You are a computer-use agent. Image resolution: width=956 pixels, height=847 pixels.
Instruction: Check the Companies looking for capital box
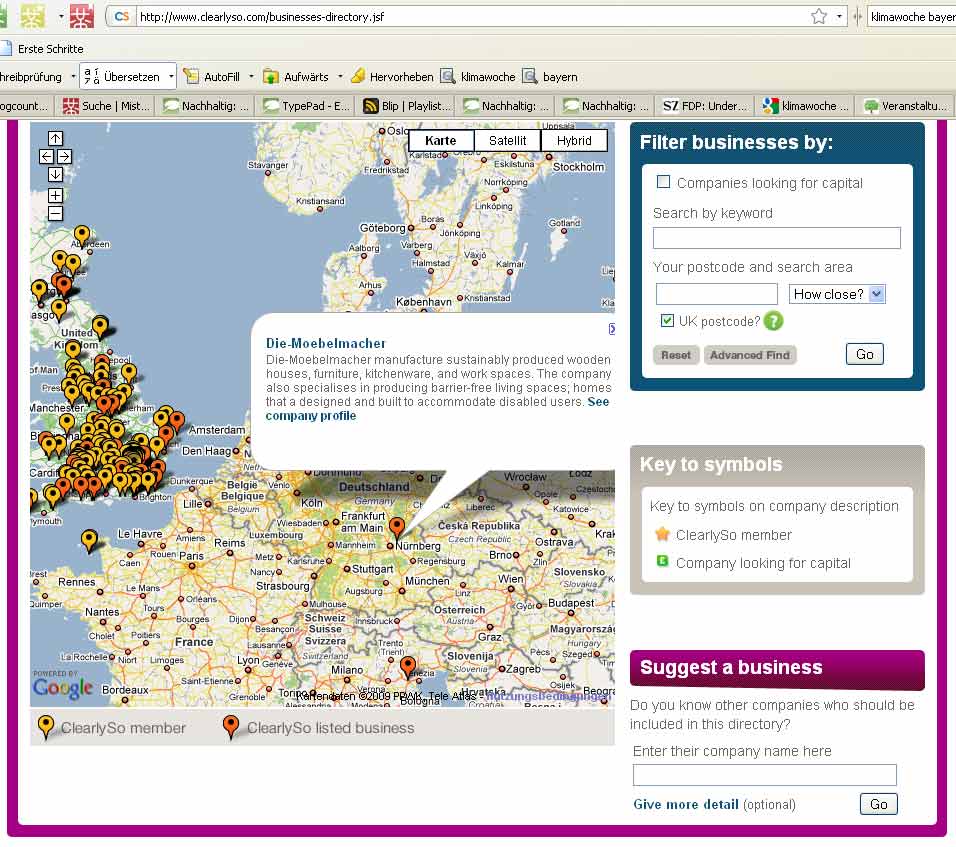(x=663, y=182)
